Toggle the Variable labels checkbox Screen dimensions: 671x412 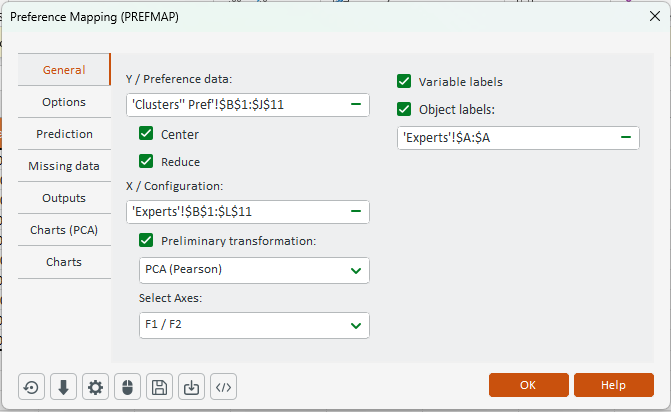(x=404, y=81)
